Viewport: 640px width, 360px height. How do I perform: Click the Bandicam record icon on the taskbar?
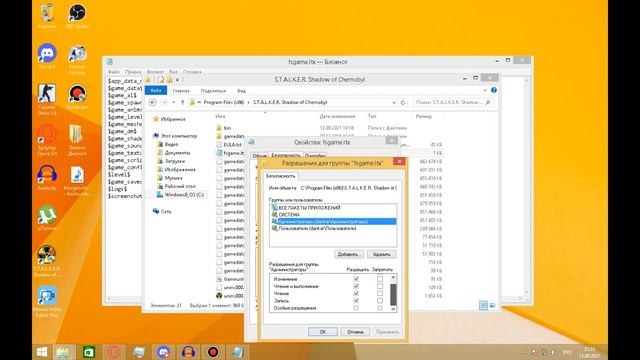point(213,352)
